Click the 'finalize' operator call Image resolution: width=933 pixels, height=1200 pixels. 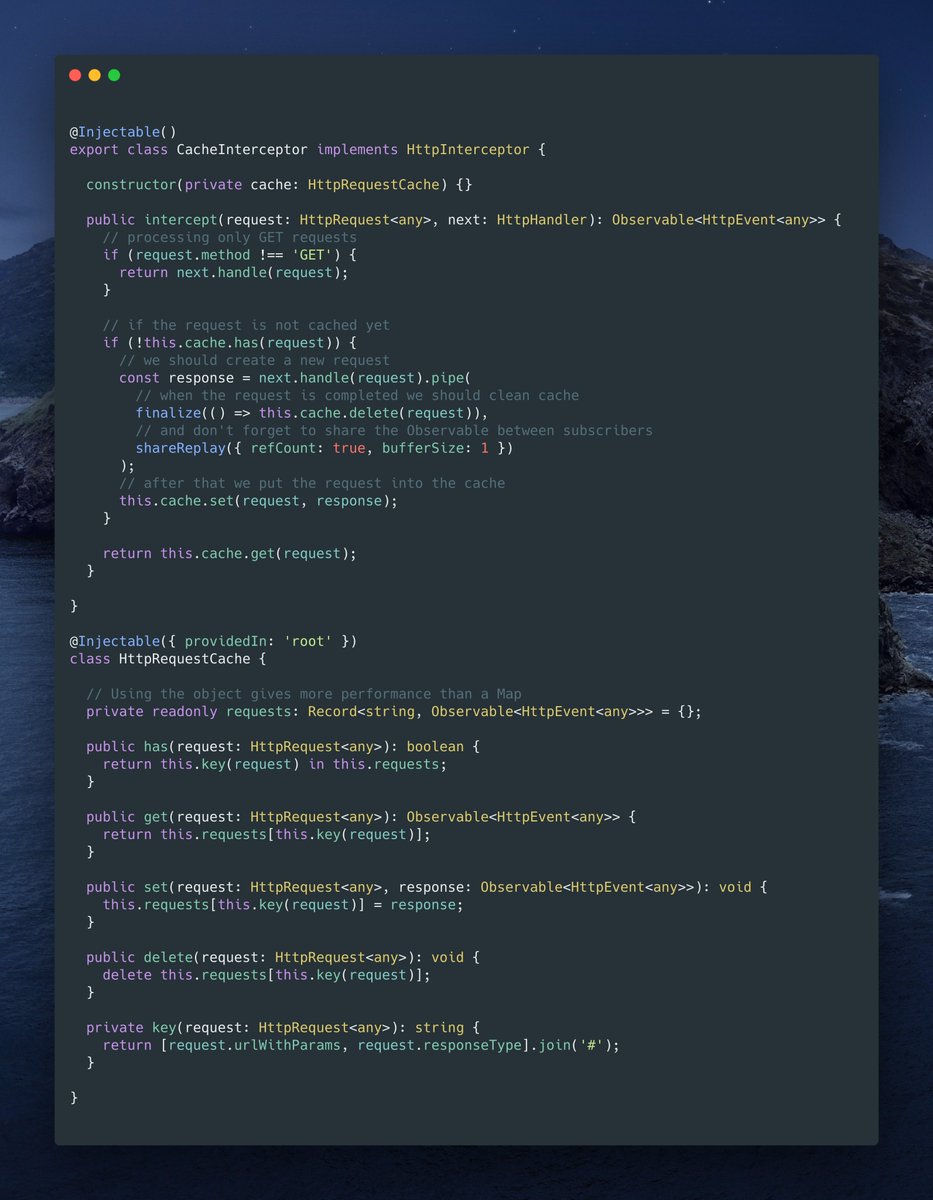coord(168,413)
